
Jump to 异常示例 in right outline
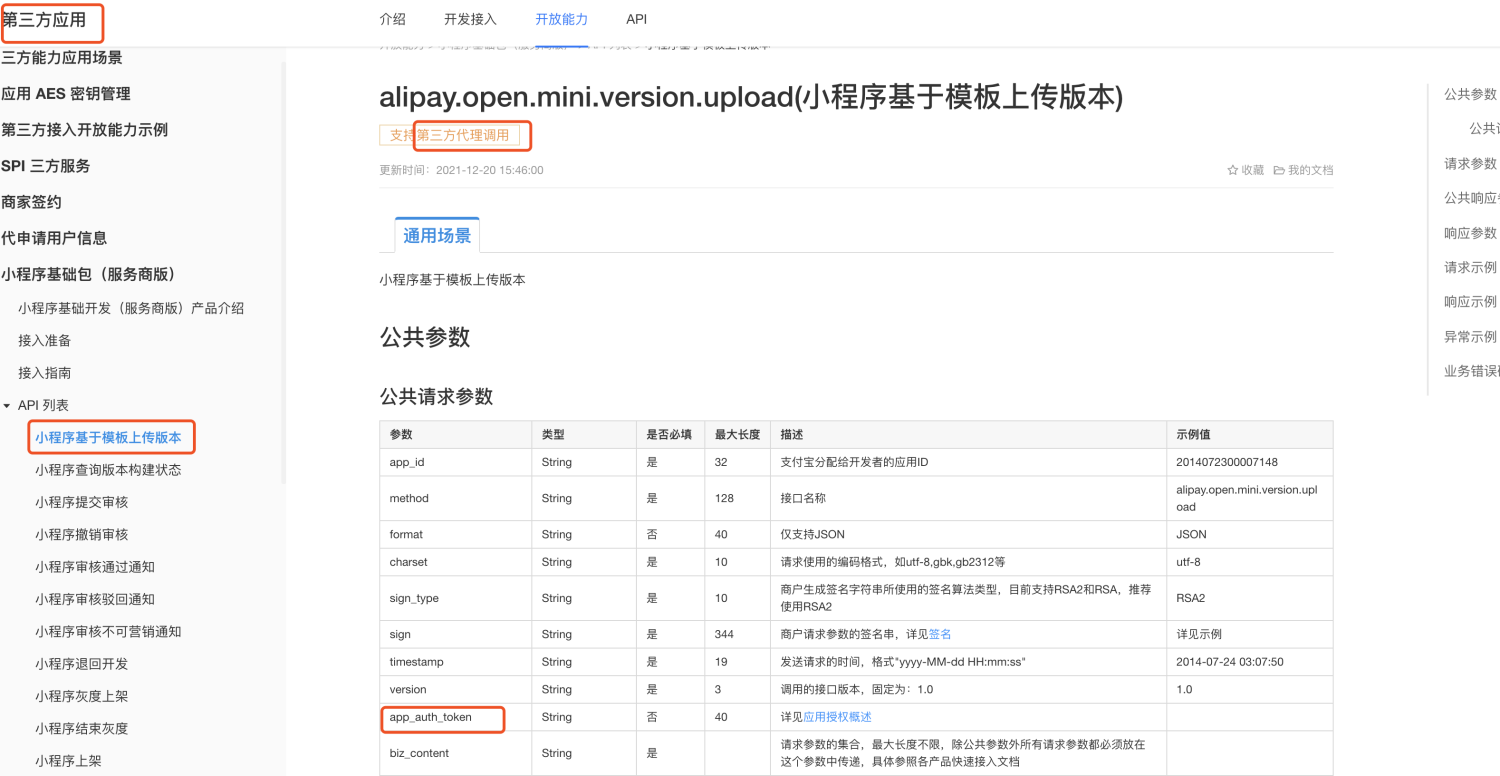click(x=1470, y=336)
